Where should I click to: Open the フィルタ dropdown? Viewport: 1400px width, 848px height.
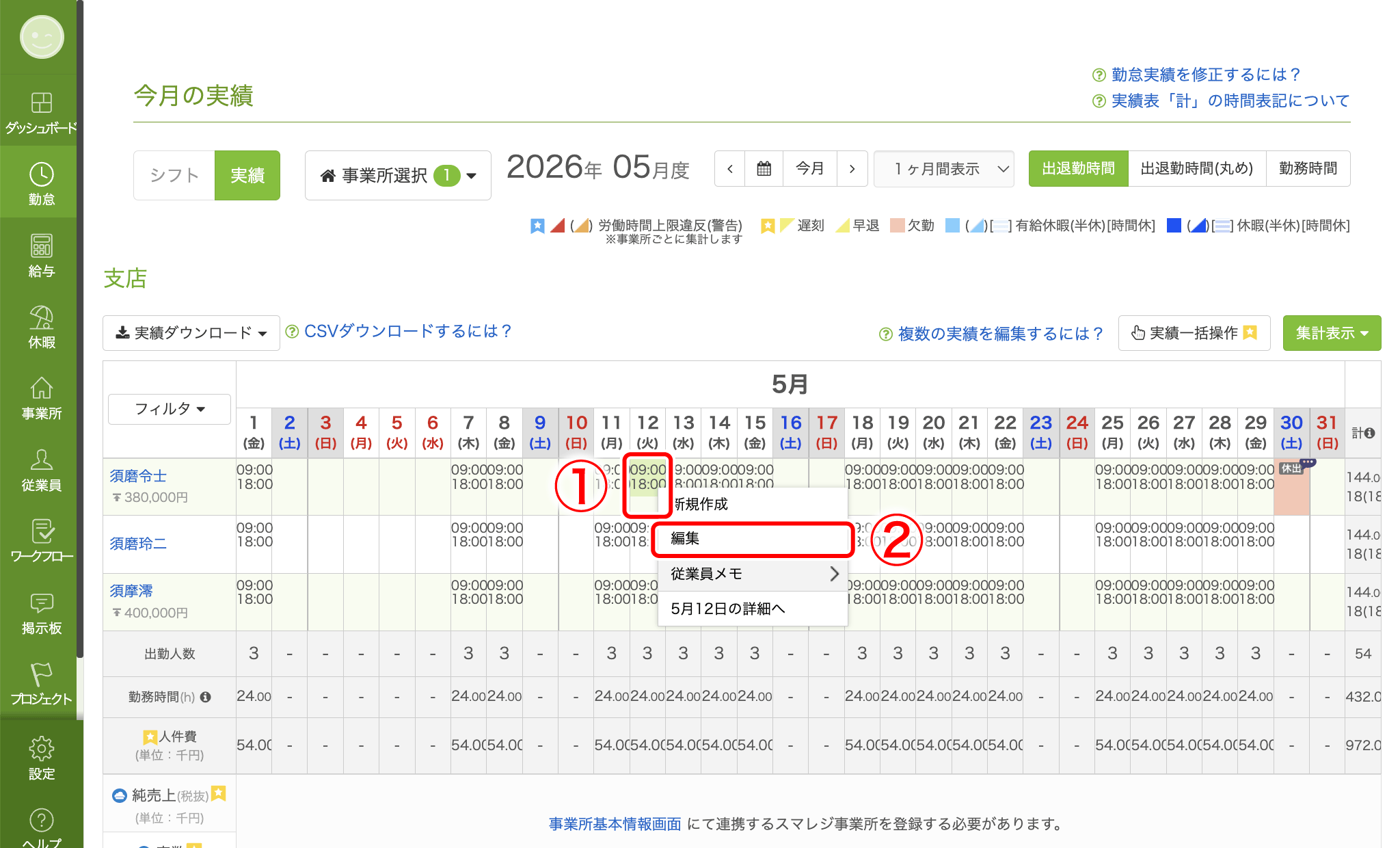[170, 409]
